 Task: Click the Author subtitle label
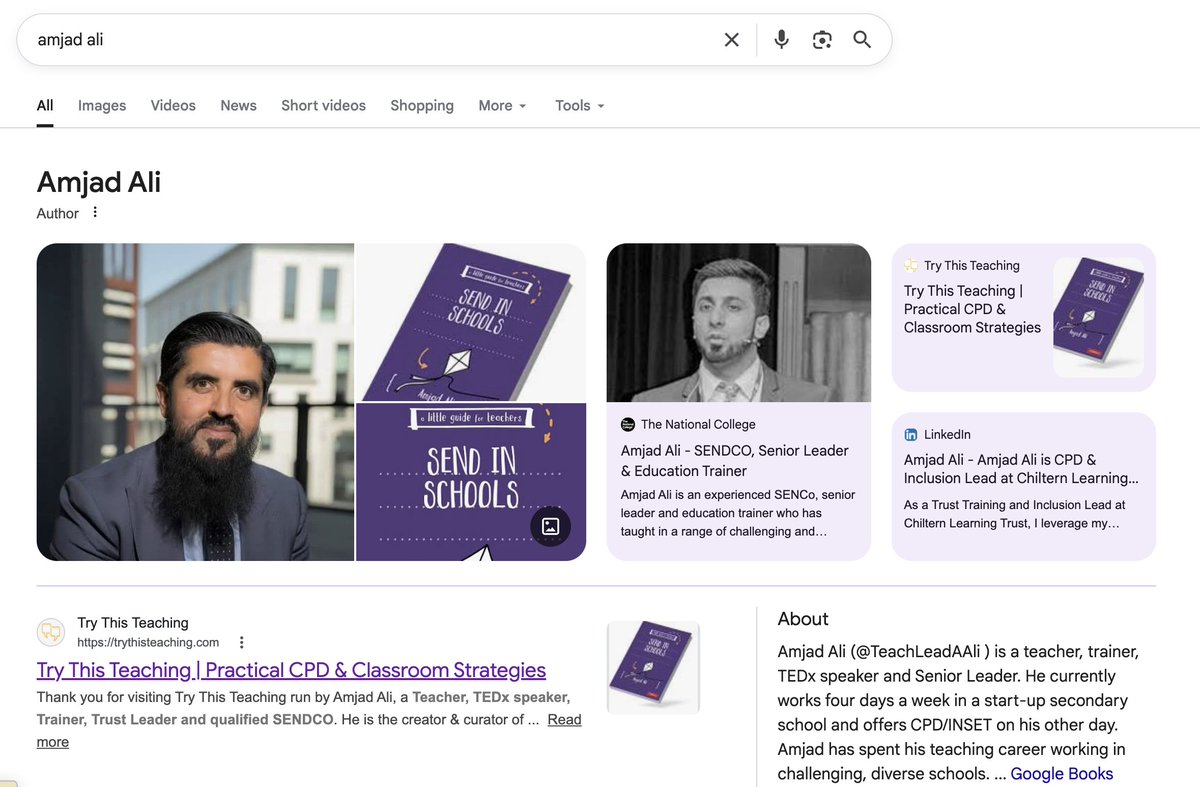[58, 213]
